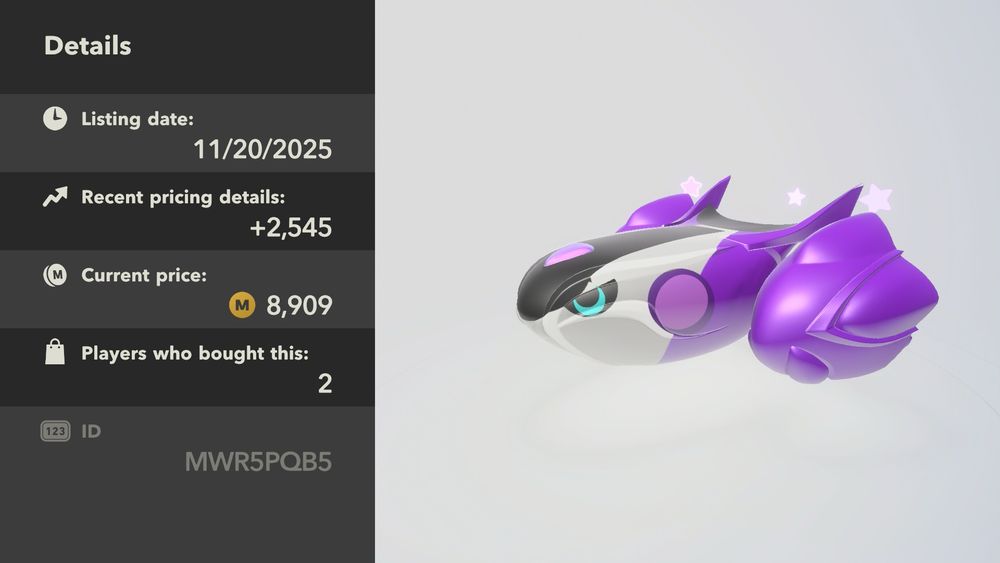Click the gold M coin next to 8,909
Viewport: 1000px width, 563px height.
click(x=242, y=305)
